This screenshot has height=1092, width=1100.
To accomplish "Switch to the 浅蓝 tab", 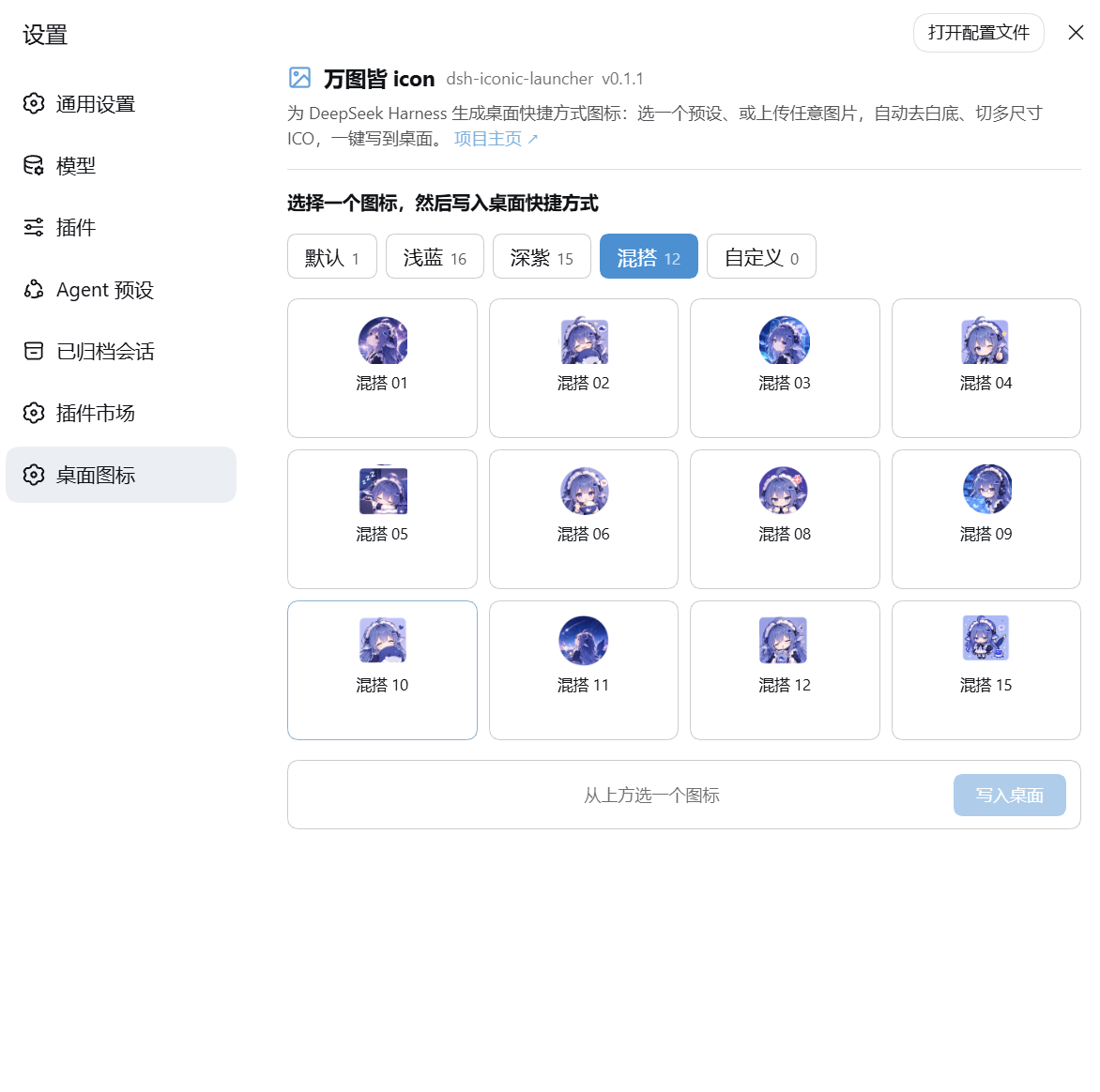I will coord(435,257).
